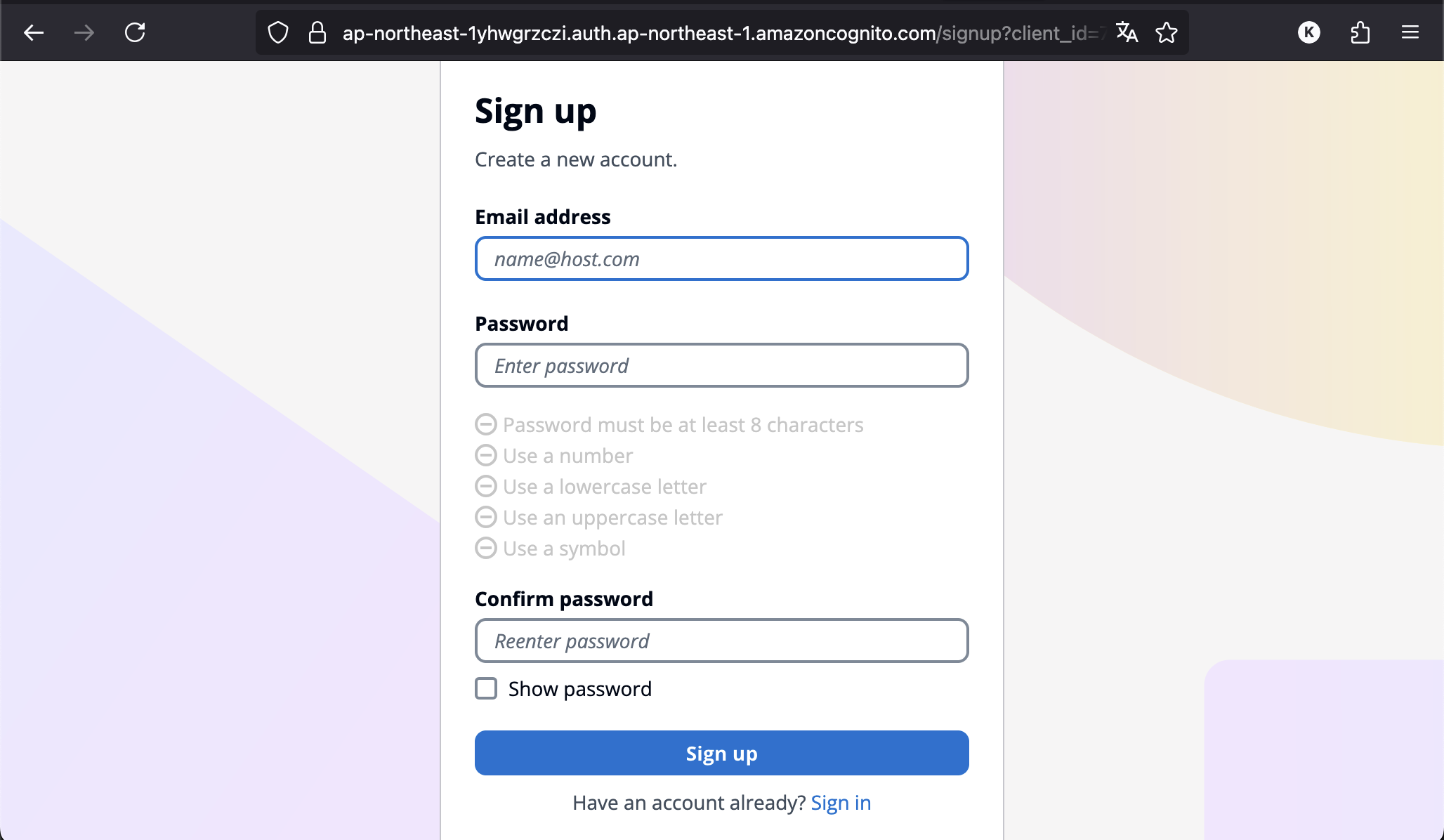Image resolution: width=1444 pixels, height=840 pixels.
Task: Select the Reenter password field
Action: pos(722,641)
